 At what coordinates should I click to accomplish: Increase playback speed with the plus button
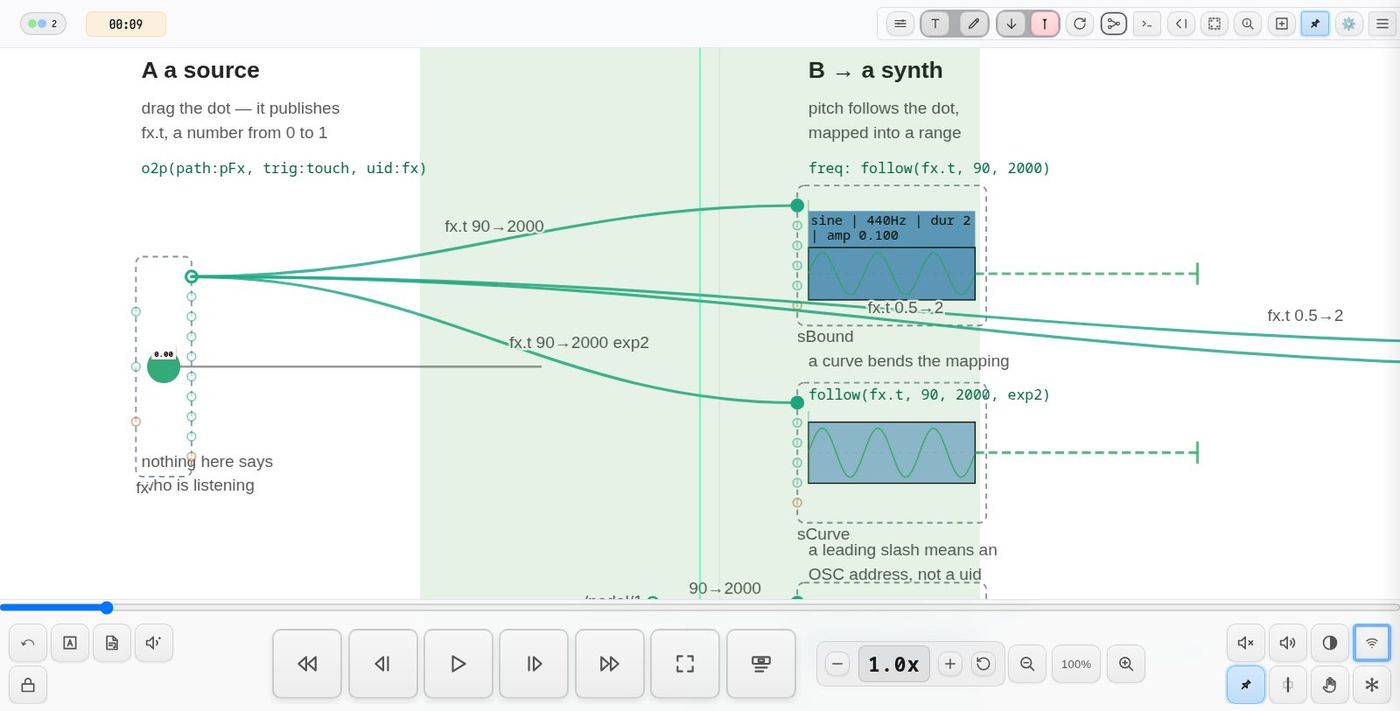951,664
